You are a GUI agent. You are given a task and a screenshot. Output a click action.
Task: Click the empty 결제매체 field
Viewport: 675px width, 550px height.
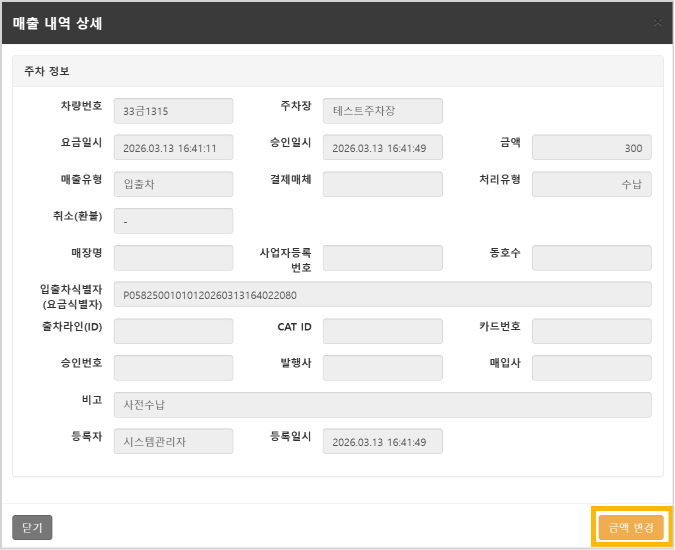(382, 184)
